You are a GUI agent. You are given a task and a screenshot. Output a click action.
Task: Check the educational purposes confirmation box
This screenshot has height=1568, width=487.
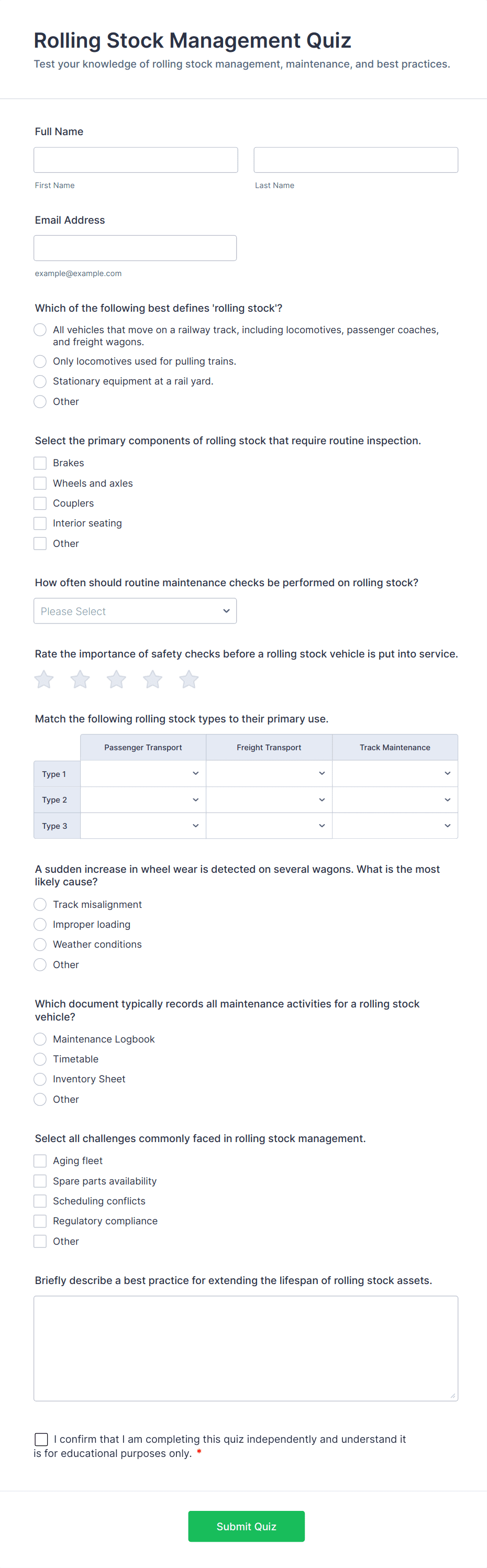[41, 1439]
